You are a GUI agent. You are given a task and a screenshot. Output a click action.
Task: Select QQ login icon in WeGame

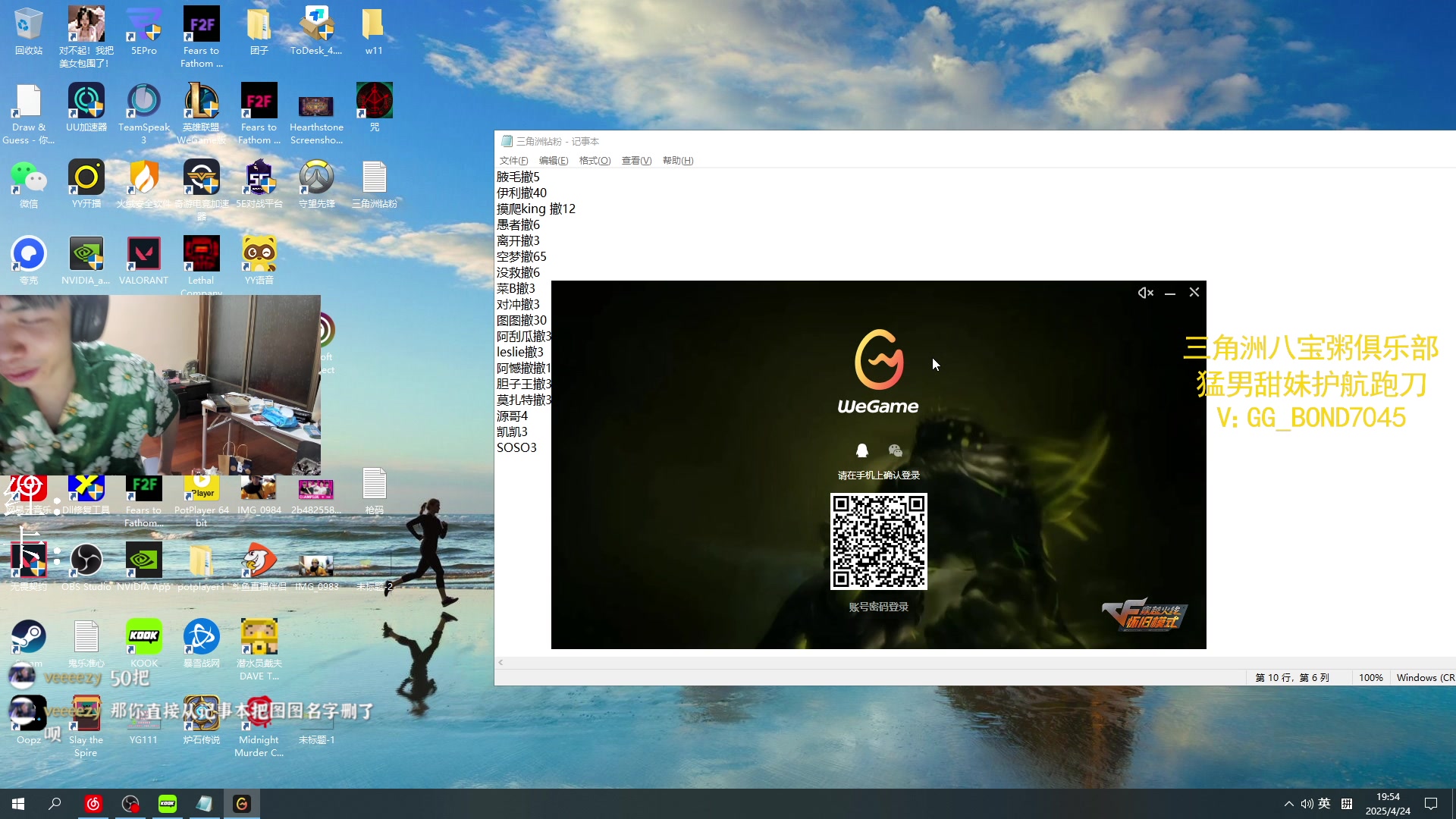click(x=861, y=450)
